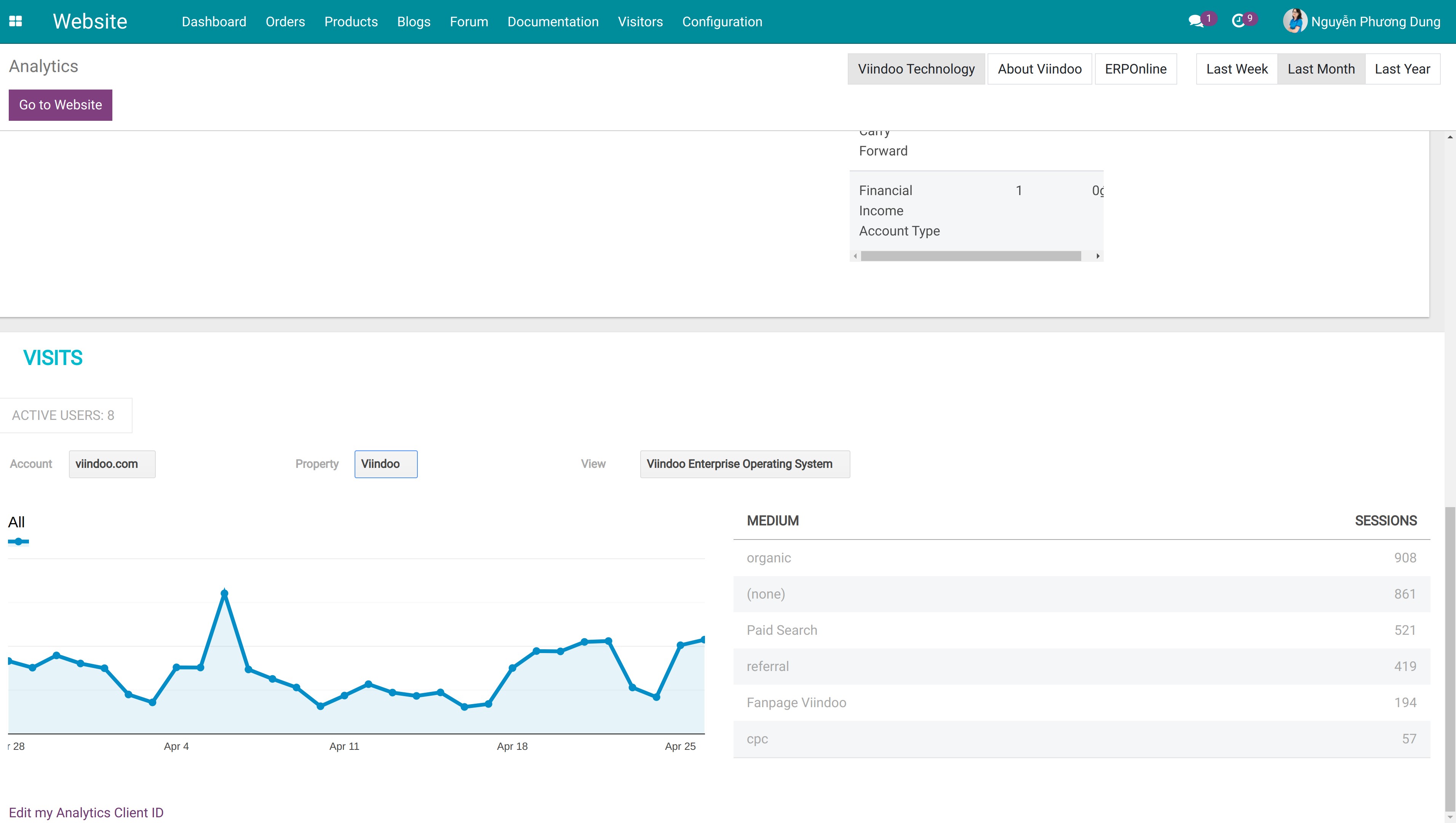Viewport: 1456px width, 823px height.
Task: Switch to the 'ERPOnline' website
Action: point(1136,69)
